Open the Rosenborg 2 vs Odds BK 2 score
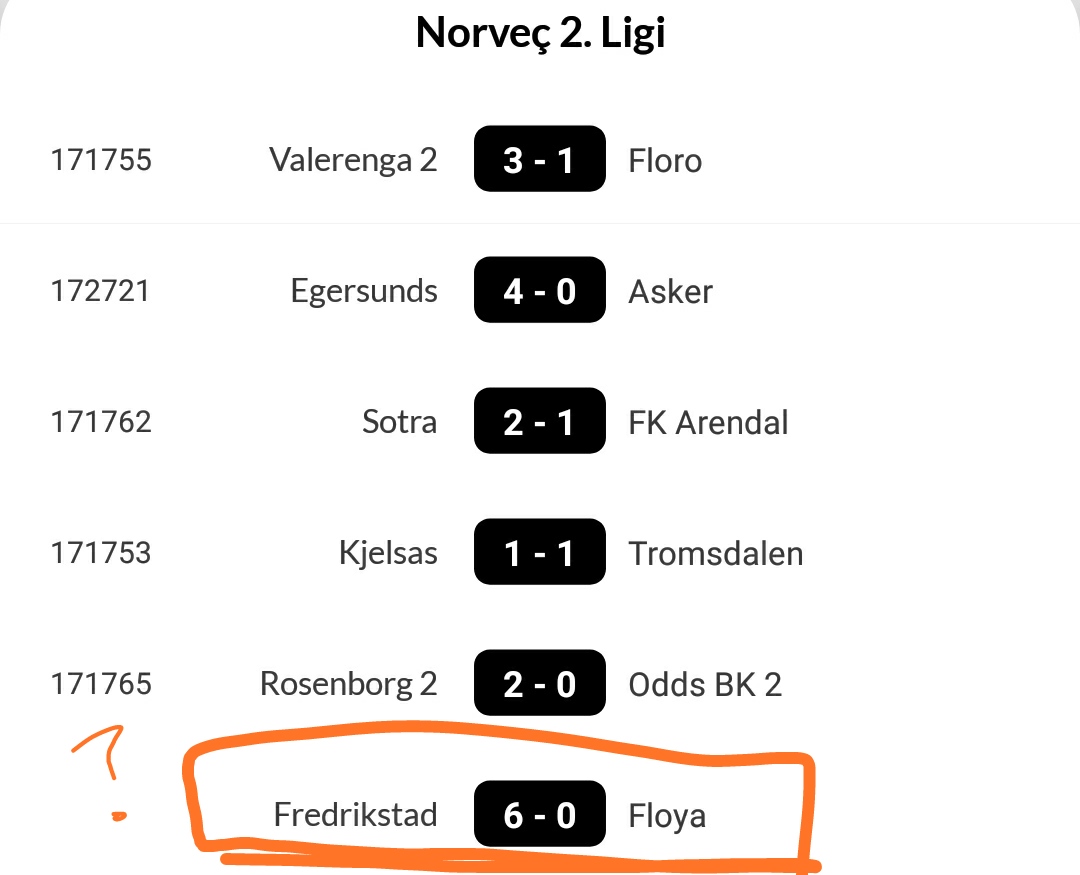Image resolution: width=1080 pixels, height=875 pixels. (x=539, y=682)
